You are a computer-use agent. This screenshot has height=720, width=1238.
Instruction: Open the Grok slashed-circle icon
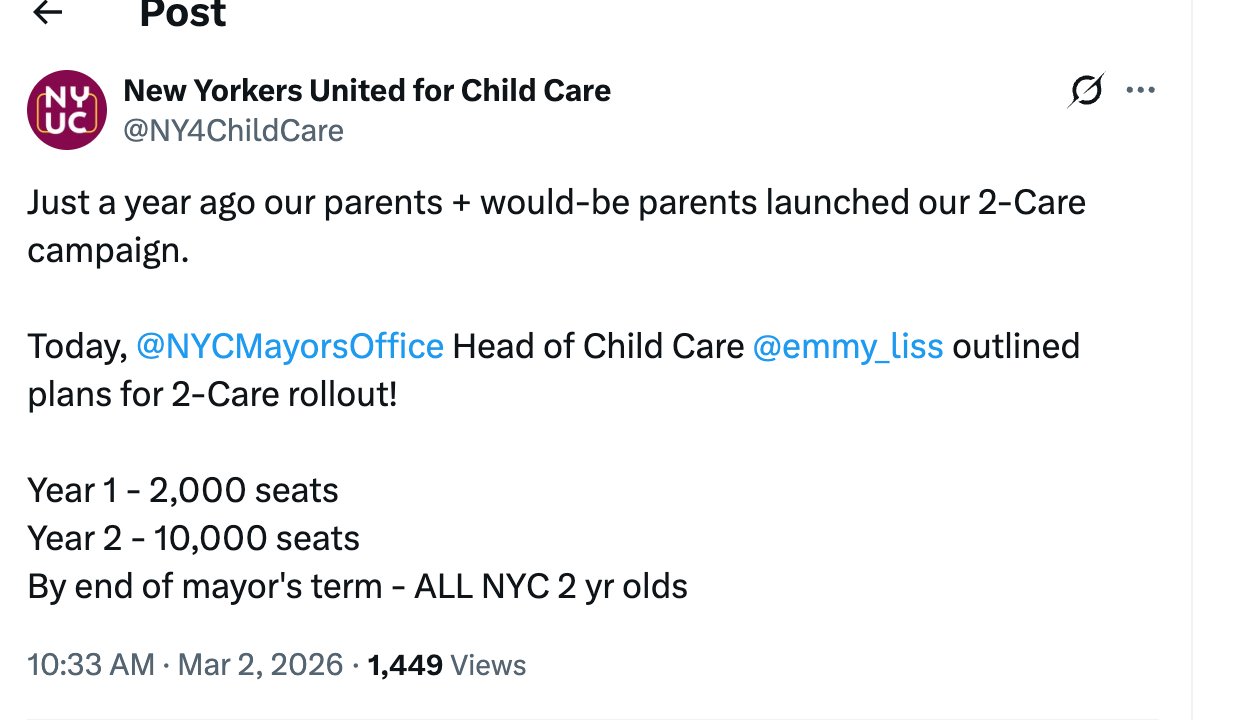point(1086,91)
